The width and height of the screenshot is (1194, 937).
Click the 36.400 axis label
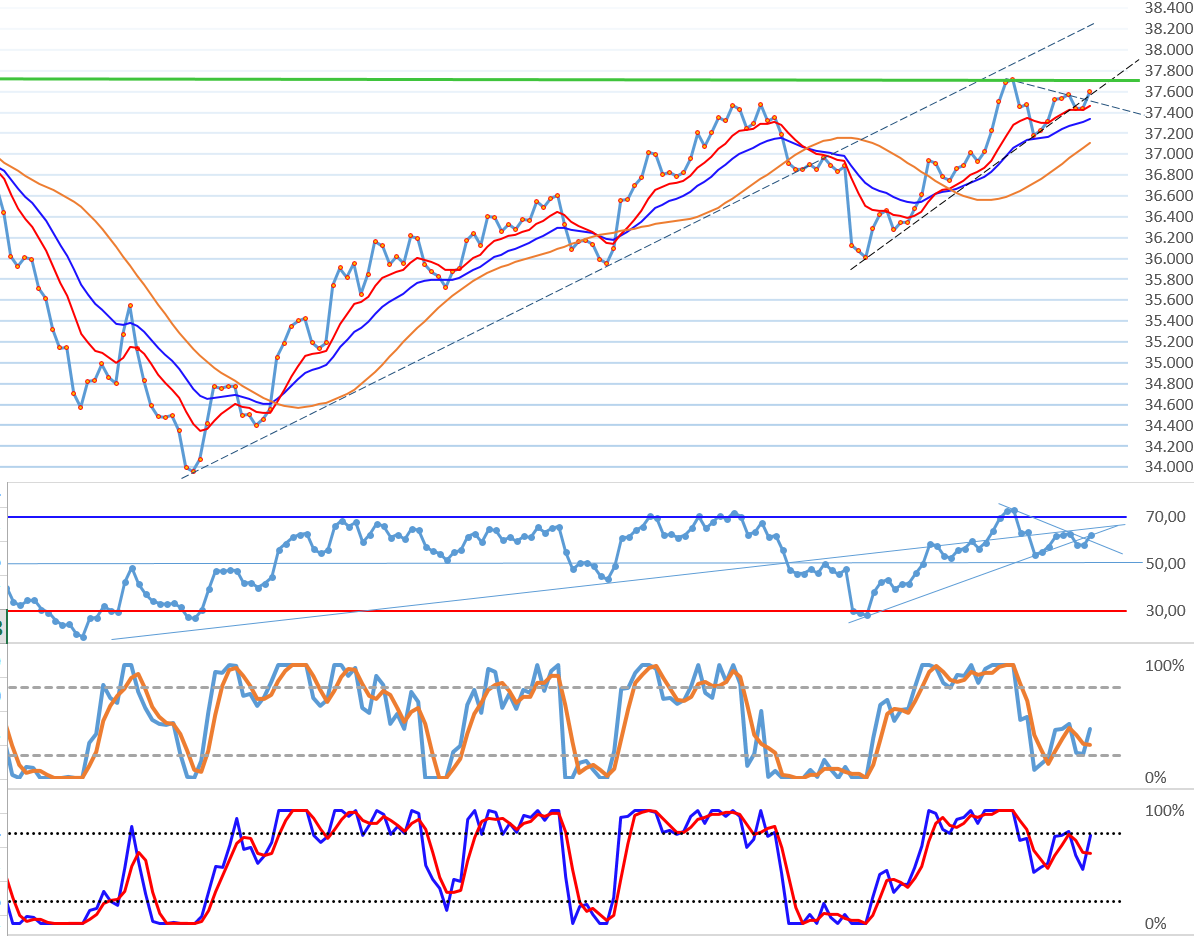pyautogui.click(x=1169, y=216)
